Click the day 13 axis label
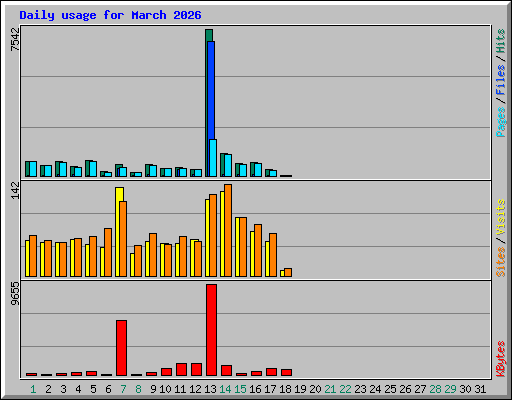This screenshot has width=512, height=400. point(210,389)
